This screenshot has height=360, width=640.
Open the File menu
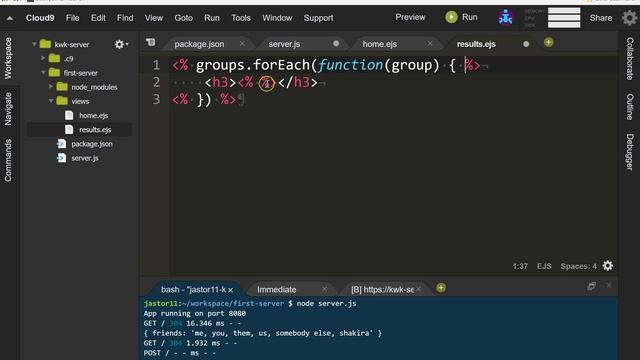[72, 18]
